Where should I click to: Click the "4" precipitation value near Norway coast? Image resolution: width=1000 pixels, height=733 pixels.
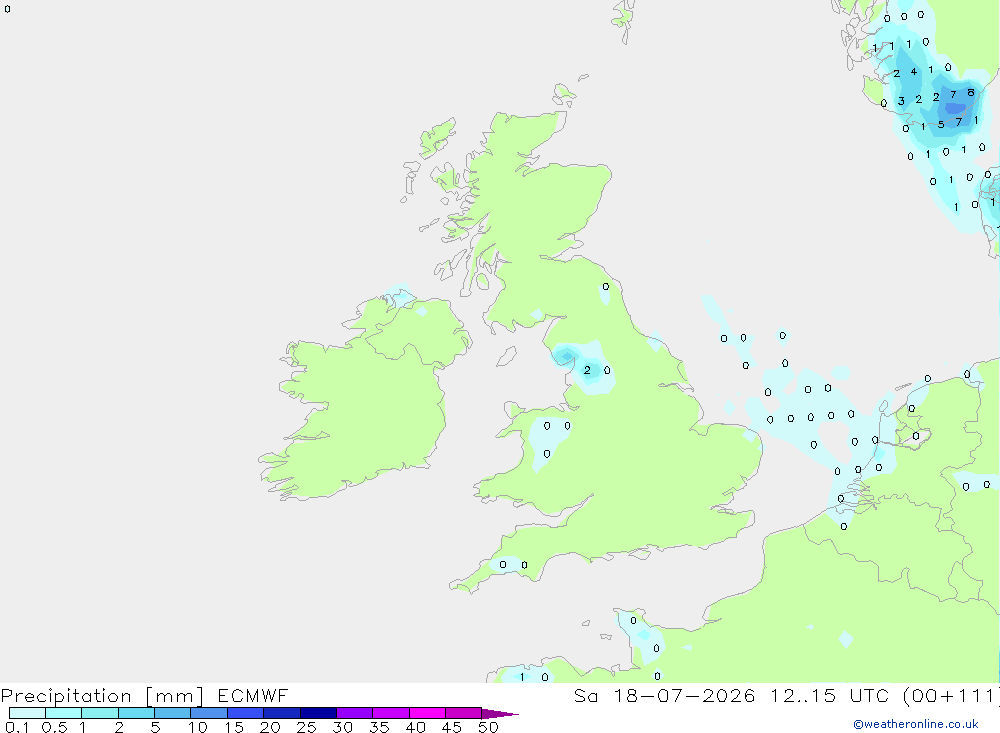click(914, 71)
